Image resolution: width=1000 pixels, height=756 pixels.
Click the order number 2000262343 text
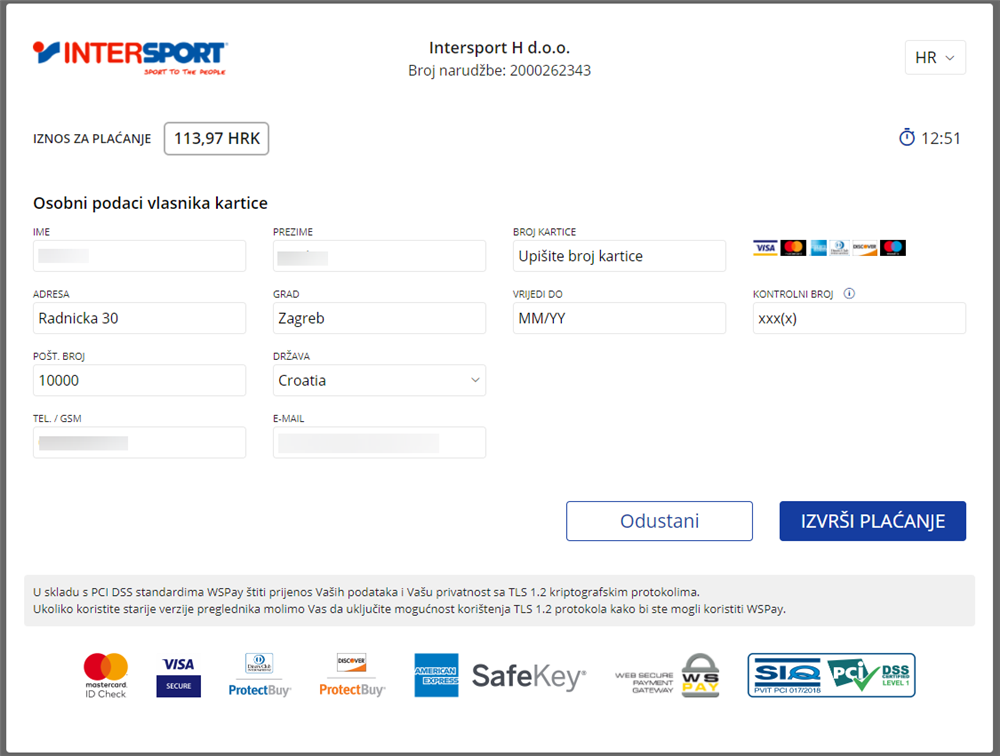(x=550, y=70)
